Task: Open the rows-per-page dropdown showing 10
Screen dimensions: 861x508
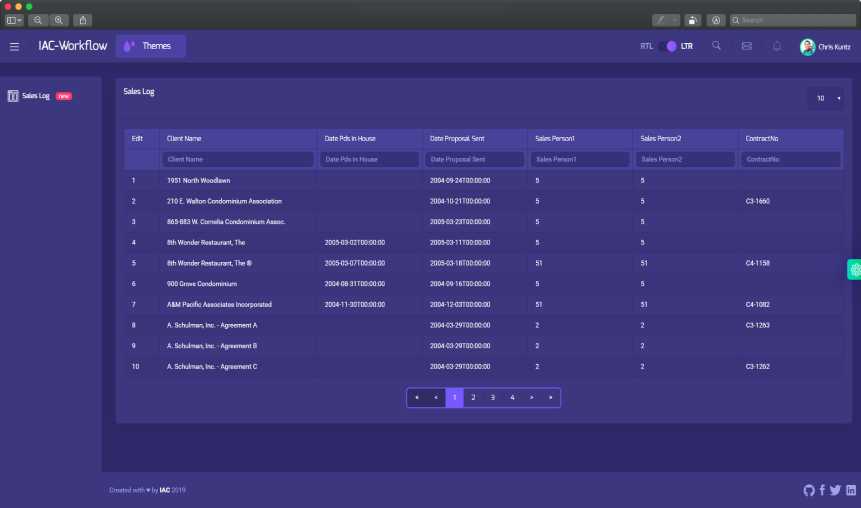Action: 826,98
